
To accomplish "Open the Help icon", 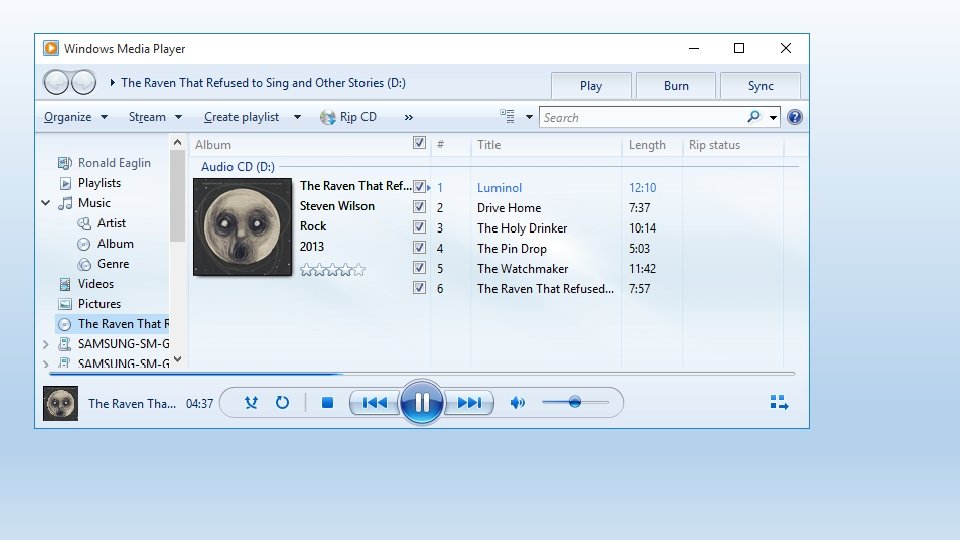I will [795, 117].
